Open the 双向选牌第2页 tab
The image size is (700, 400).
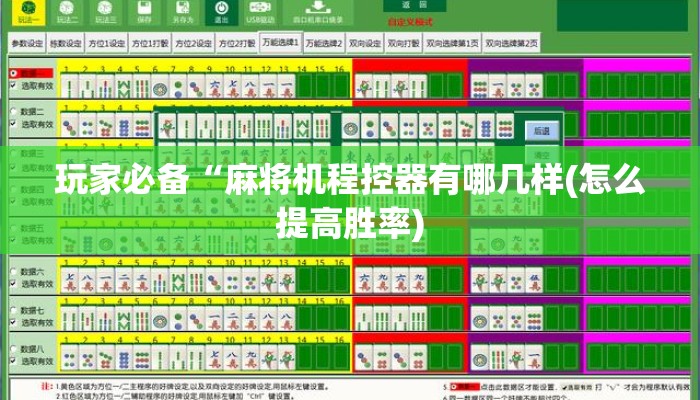(x=511, y=43)
